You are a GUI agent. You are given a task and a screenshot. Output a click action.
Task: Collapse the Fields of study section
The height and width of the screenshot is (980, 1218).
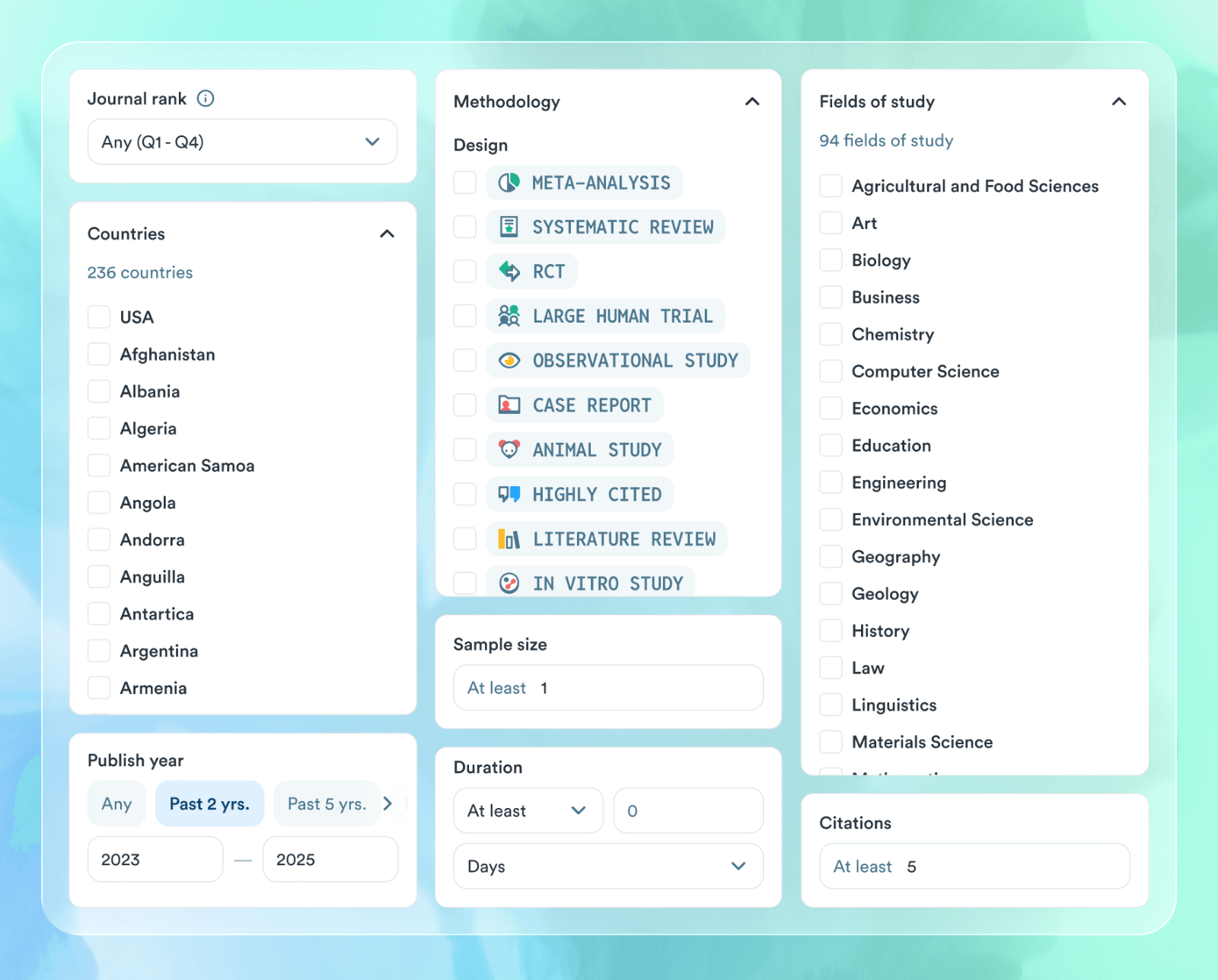pyautogui.click(x=1118, y=101)
